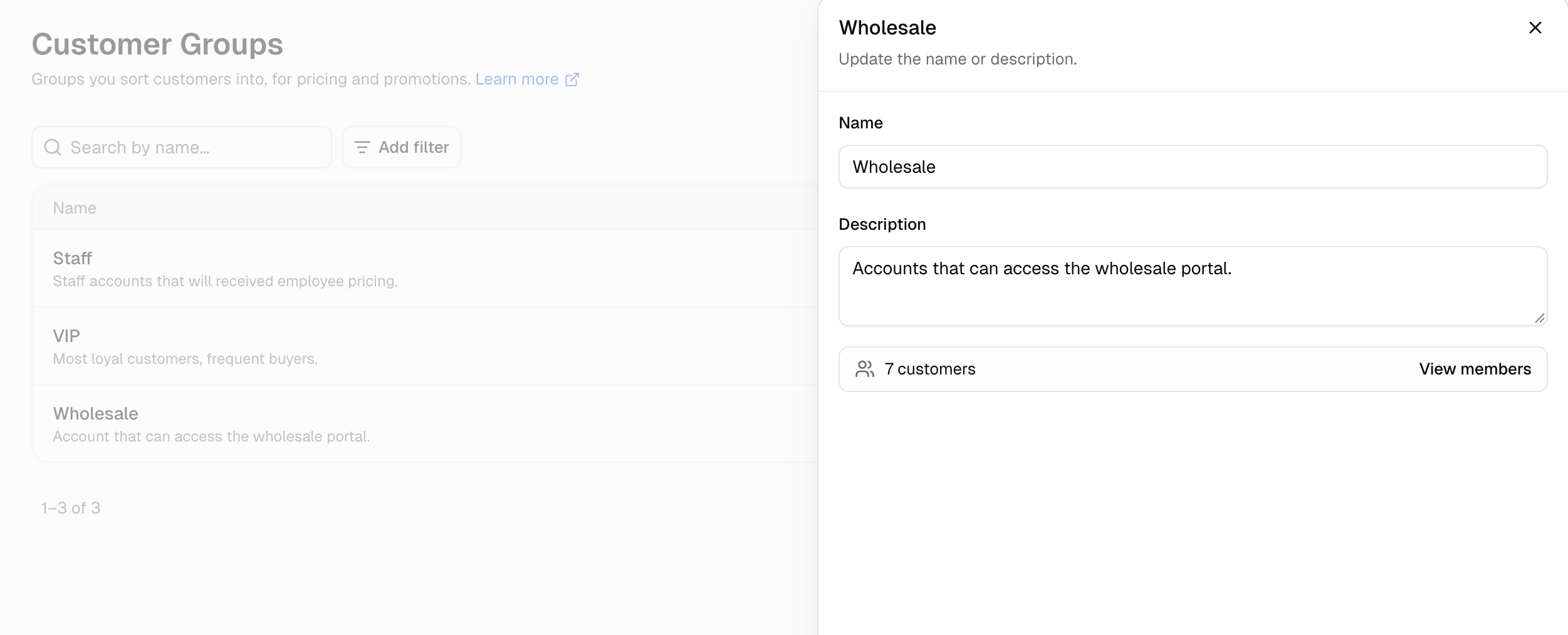Click into the Description textarea
1568x635 pixels.
pos(1193,286)
